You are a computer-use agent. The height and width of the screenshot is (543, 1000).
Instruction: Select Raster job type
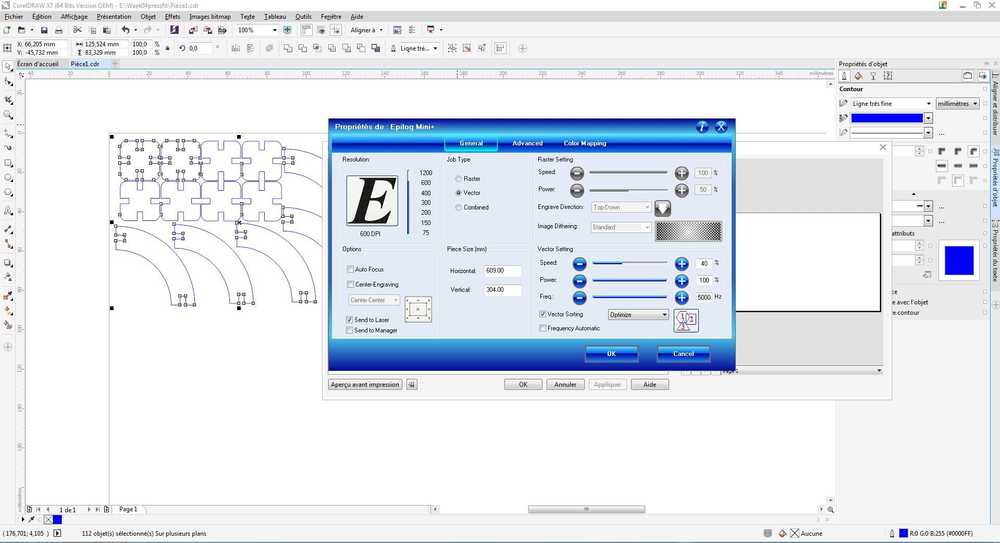click(x=459, y=179)
